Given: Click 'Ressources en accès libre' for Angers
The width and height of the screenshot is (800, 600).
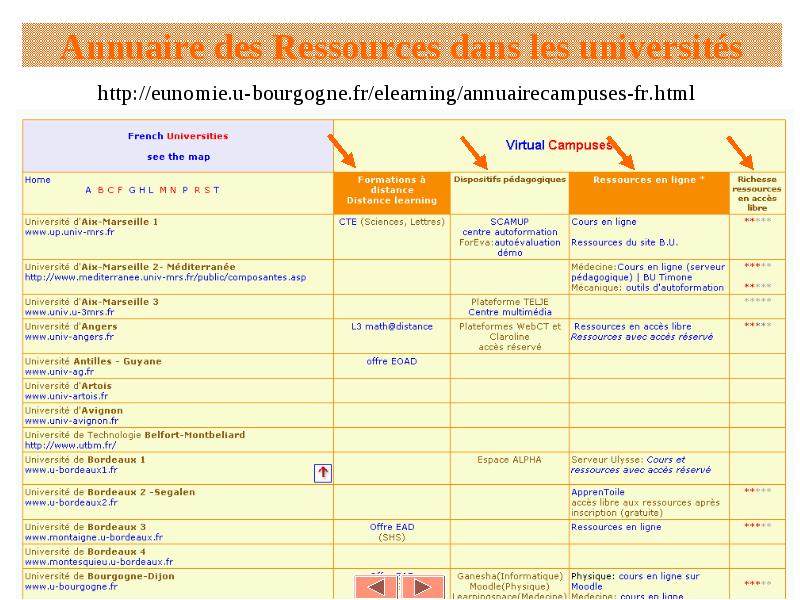Looking at the screenshot, I should click(x=633, y=327).
